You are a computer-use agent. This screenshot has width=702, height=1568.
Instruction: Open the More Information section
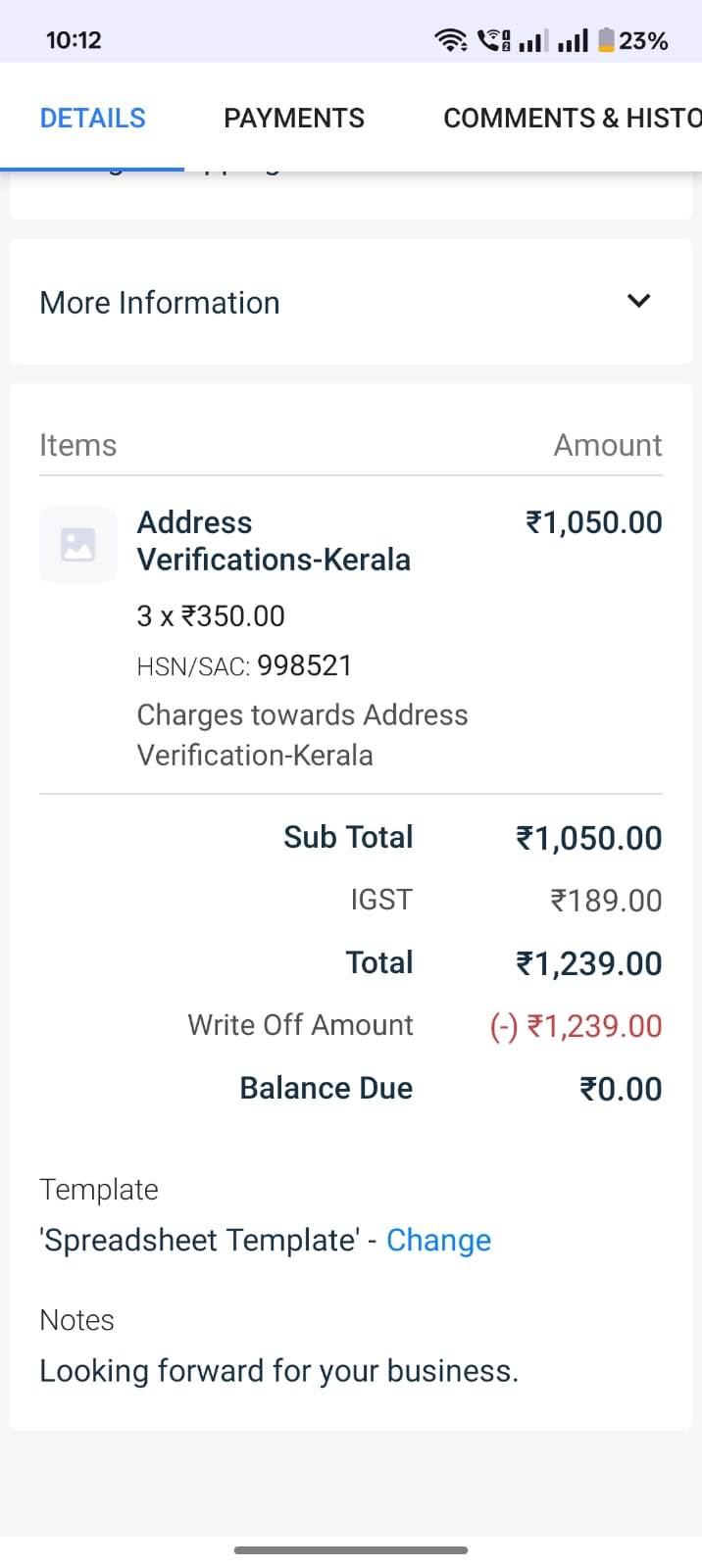pyautogui.click(x=160, y=303)
